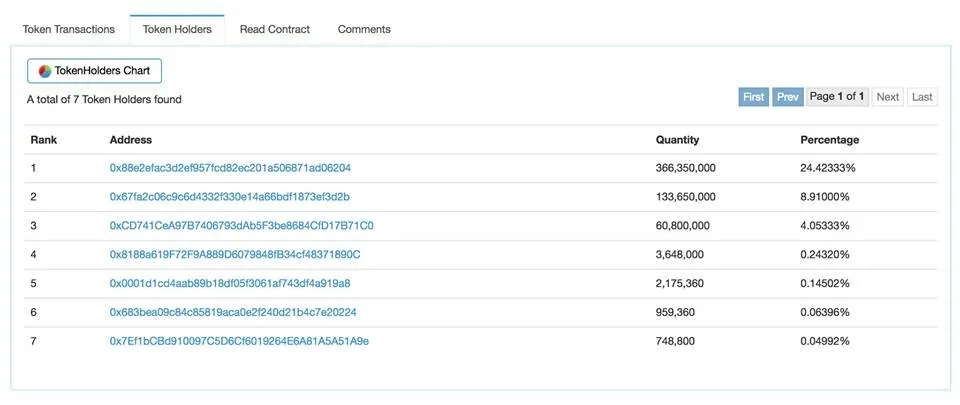
Task: Select percentage 0.06396%
Action: (825, 312)
